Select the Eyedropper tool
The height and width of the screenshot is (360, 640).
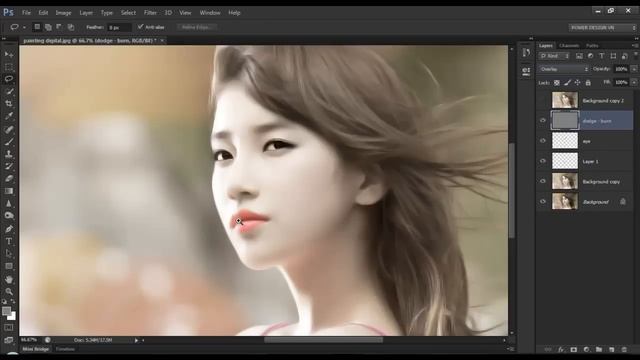(9, 116)
